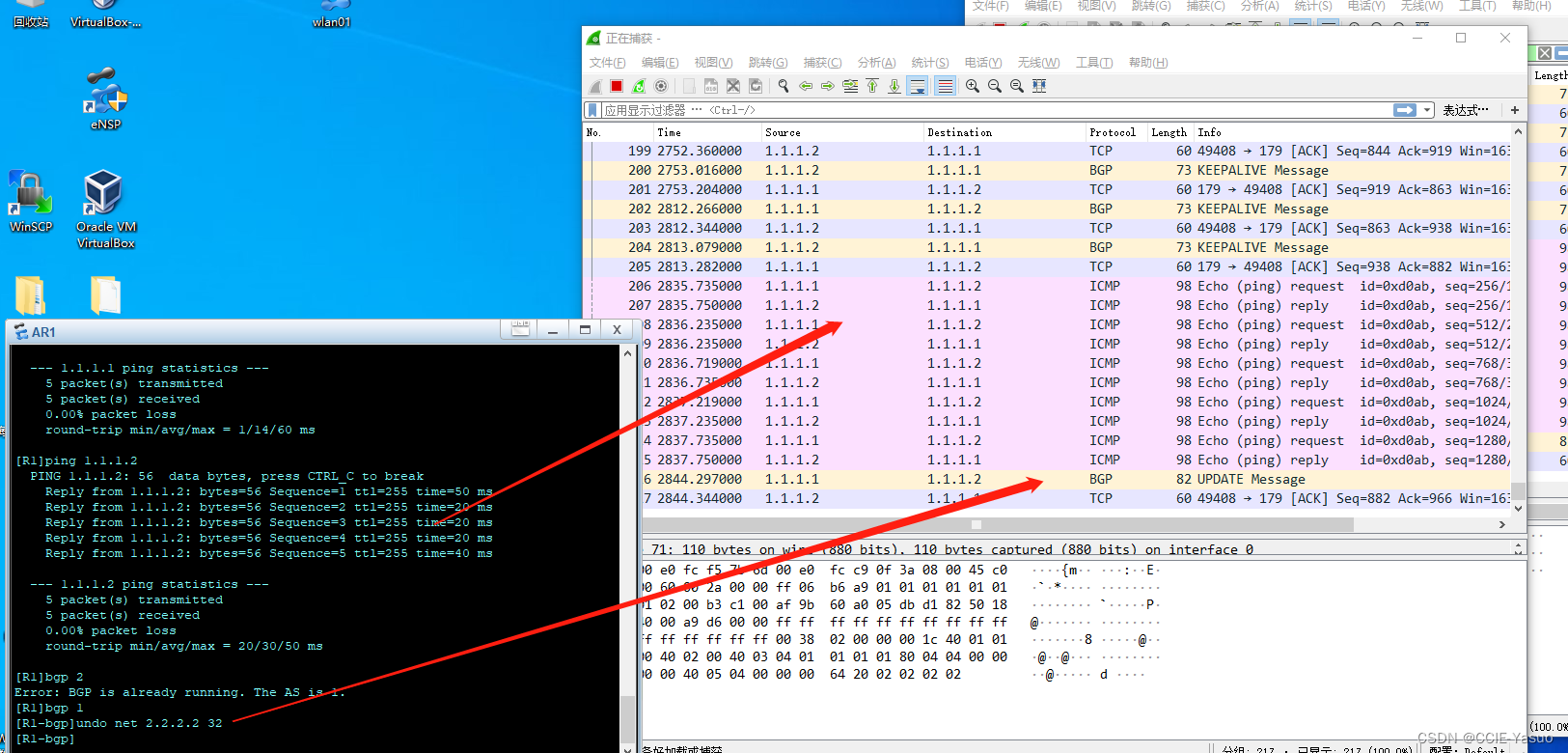
Task: Open find packet magnifier icon
Action: click(784, 86)
